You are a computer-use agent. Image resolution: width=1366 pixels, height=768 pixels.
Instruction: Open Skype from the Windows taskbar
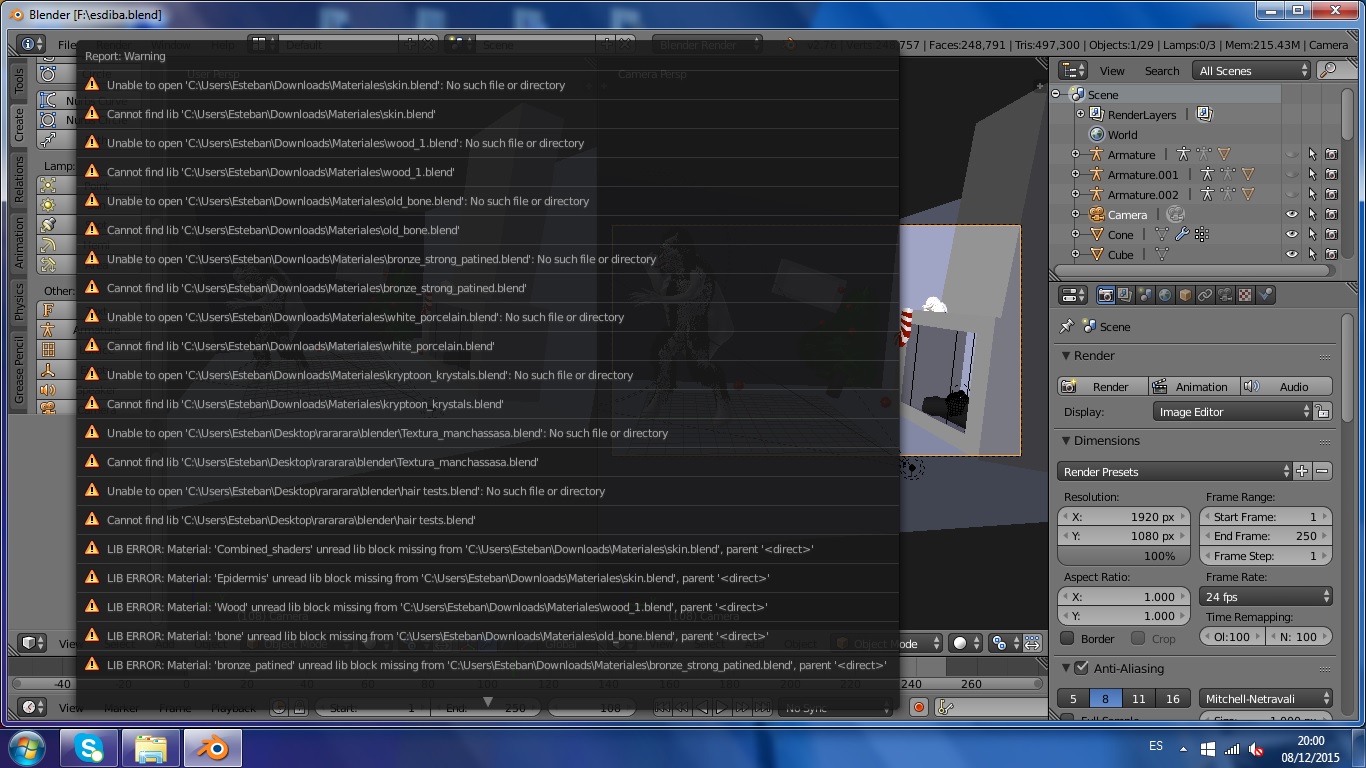pos(88,748)
